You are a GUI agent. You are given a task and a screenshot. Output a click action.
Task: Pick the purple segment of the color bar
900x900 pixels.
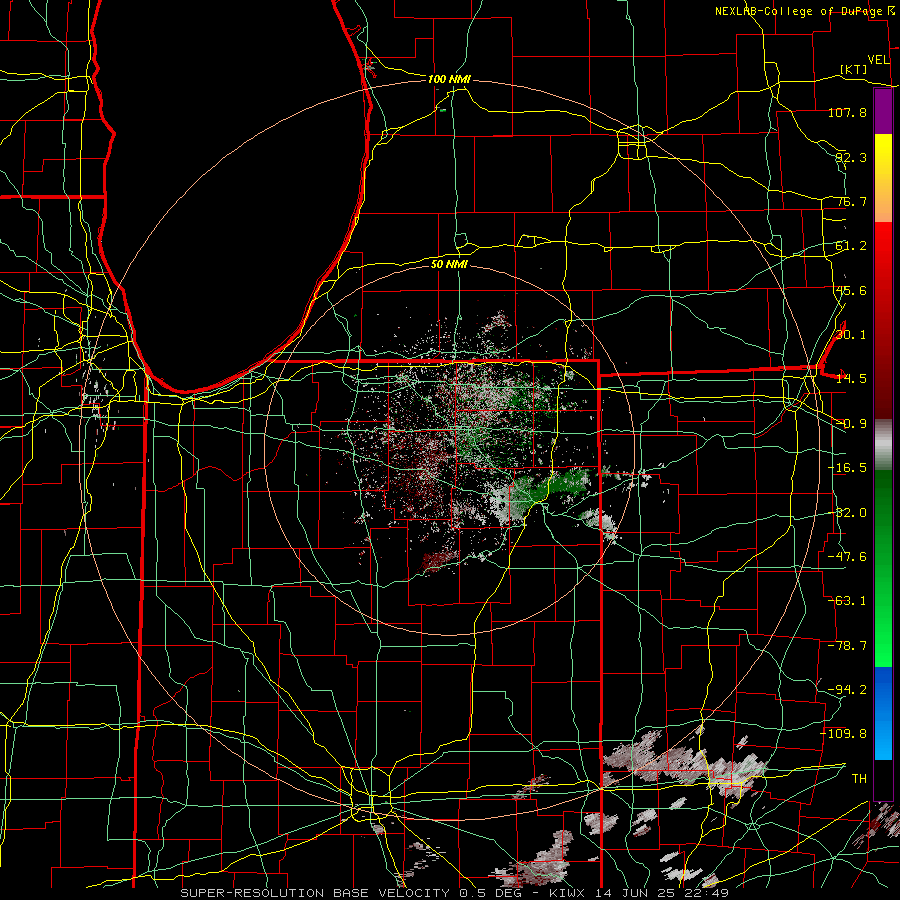tap(883, 111)
